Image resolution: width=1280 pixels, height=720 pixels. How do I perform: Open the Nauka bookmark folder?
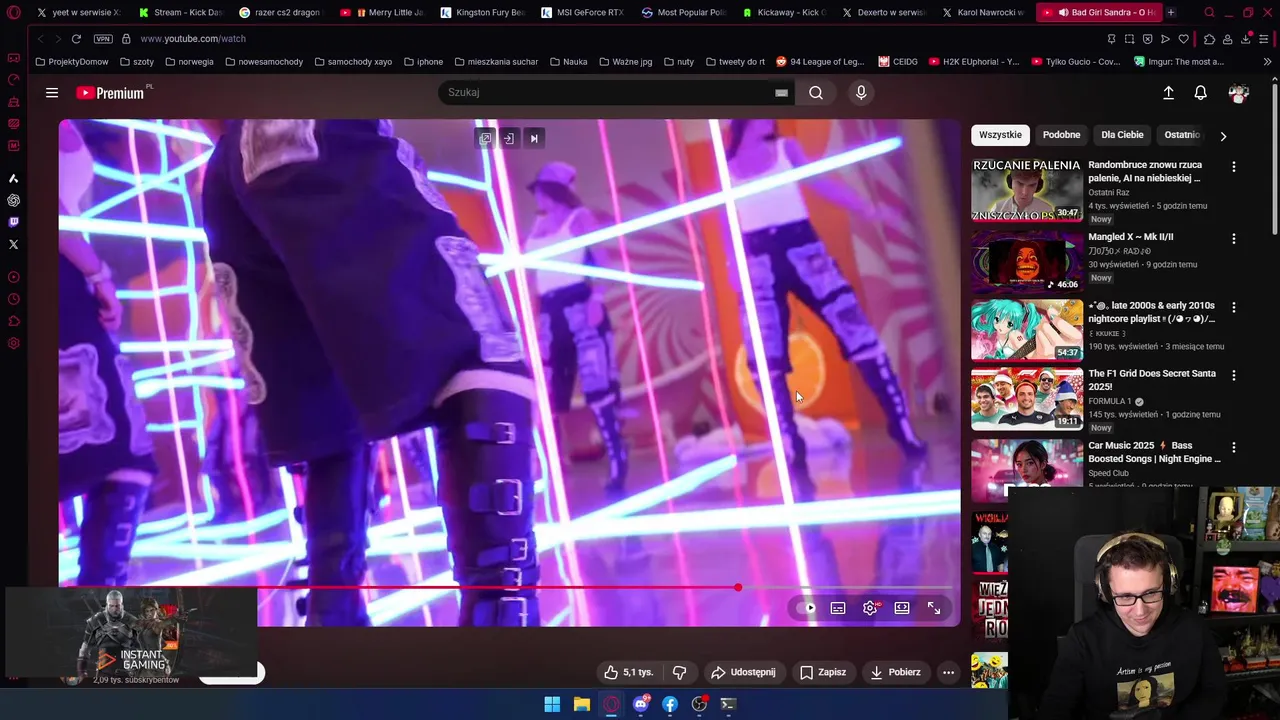(568, 62)
